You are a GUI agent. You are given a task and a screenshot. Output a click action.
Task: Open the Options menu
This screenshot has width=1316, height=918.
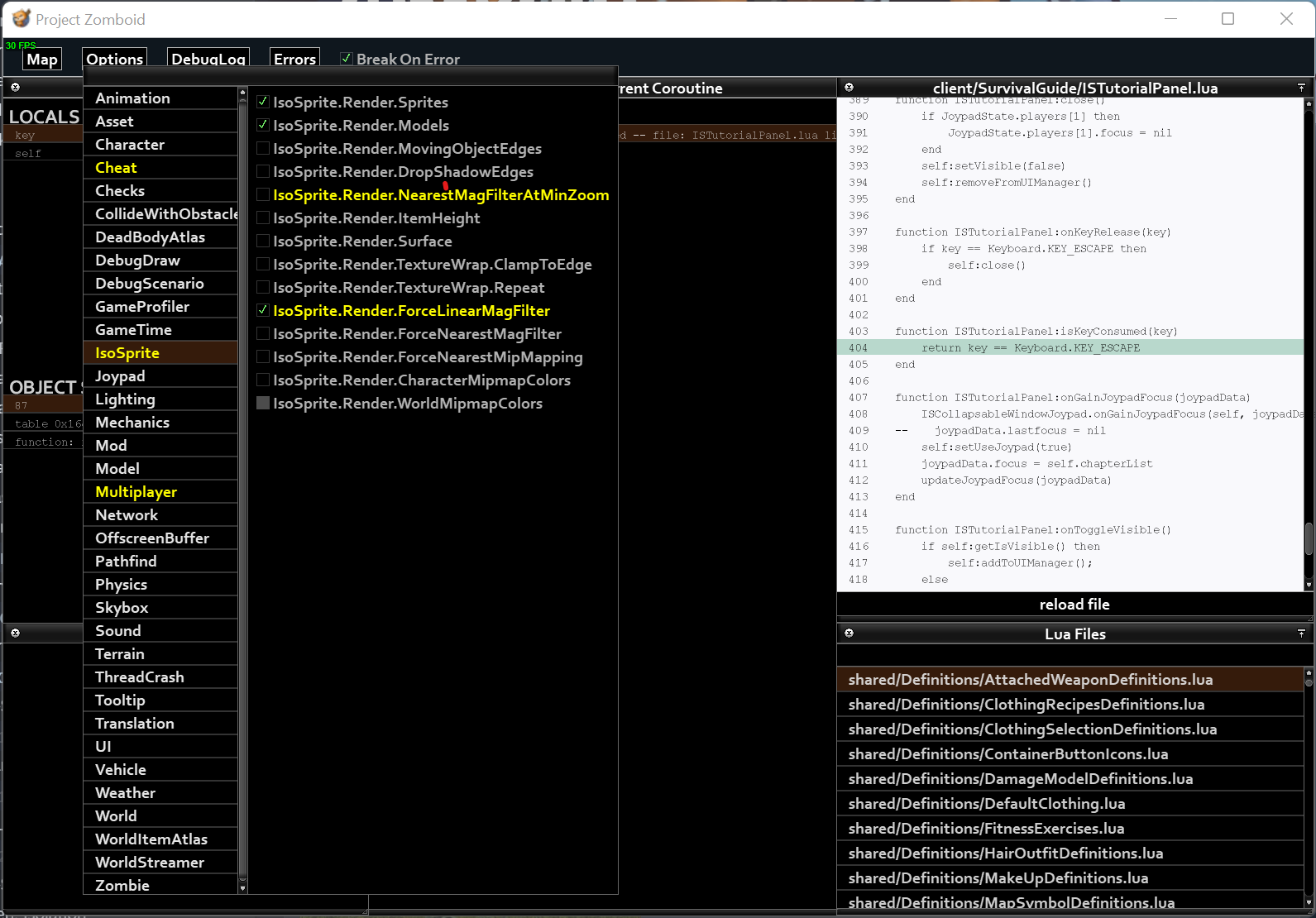(115, 59)
